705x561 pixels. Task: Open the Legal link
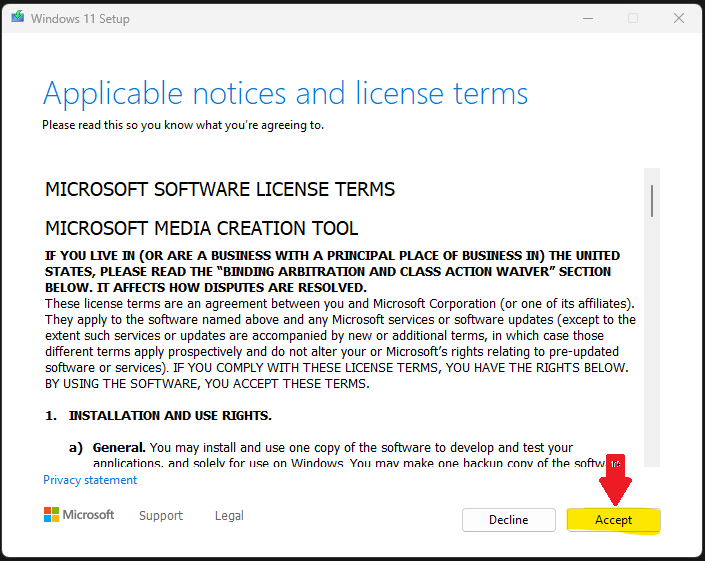point(229,515)
